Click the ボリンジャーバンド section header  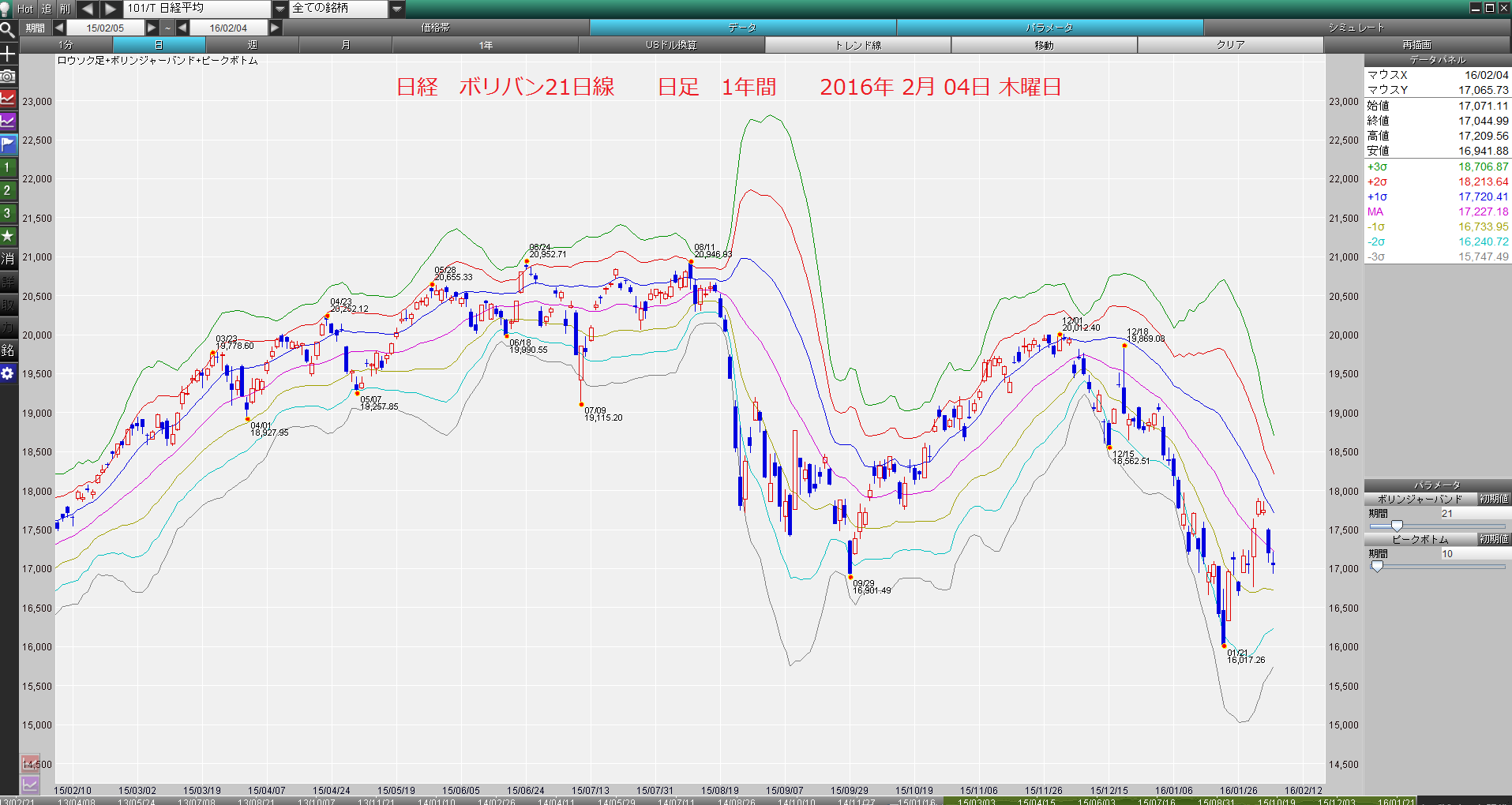1421,499
